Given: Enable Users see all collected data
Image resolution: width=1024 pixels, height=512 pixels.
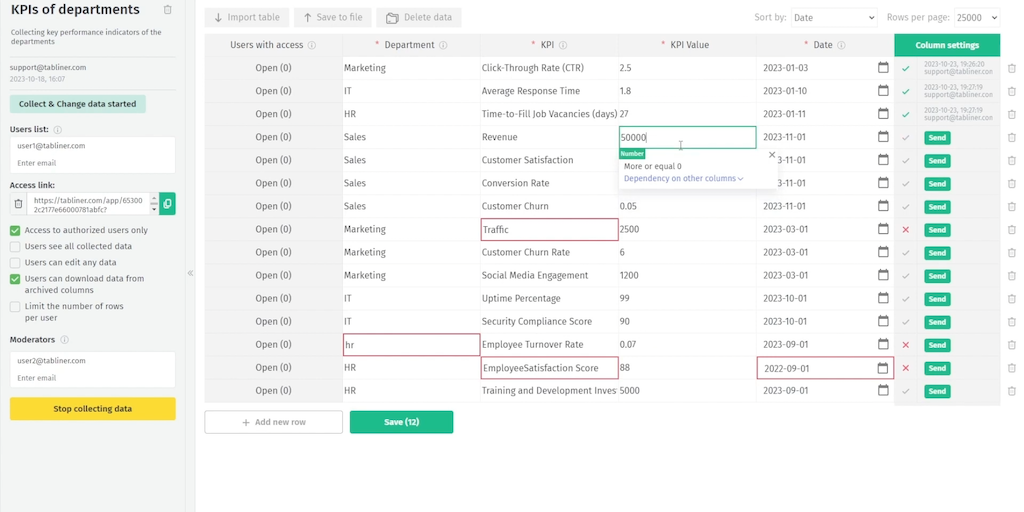Looking at the screenshot, I should [x=15, y=246].
